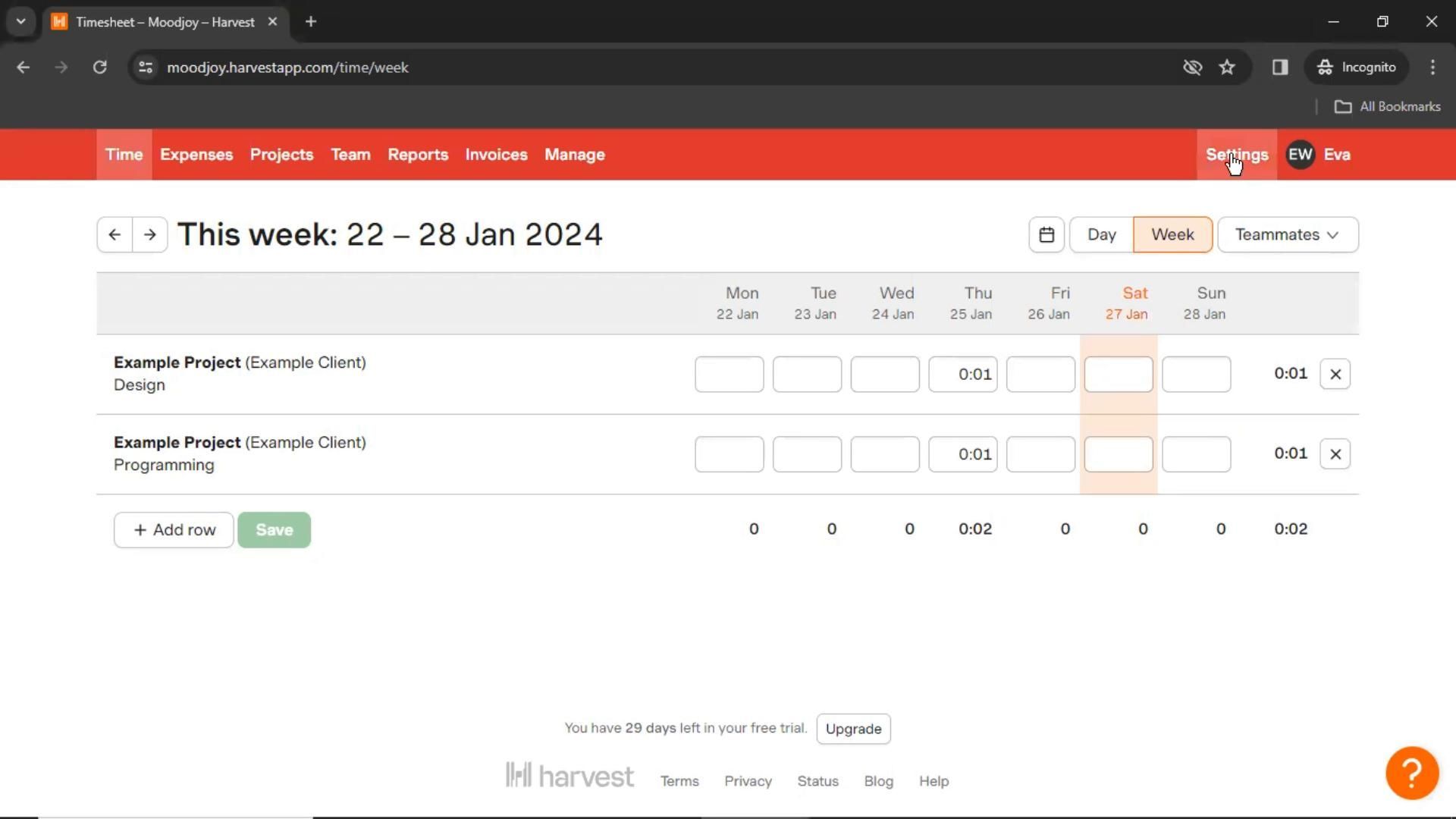Click the Add row button
Screen dimensions: 1456x819
pos(174,530)
